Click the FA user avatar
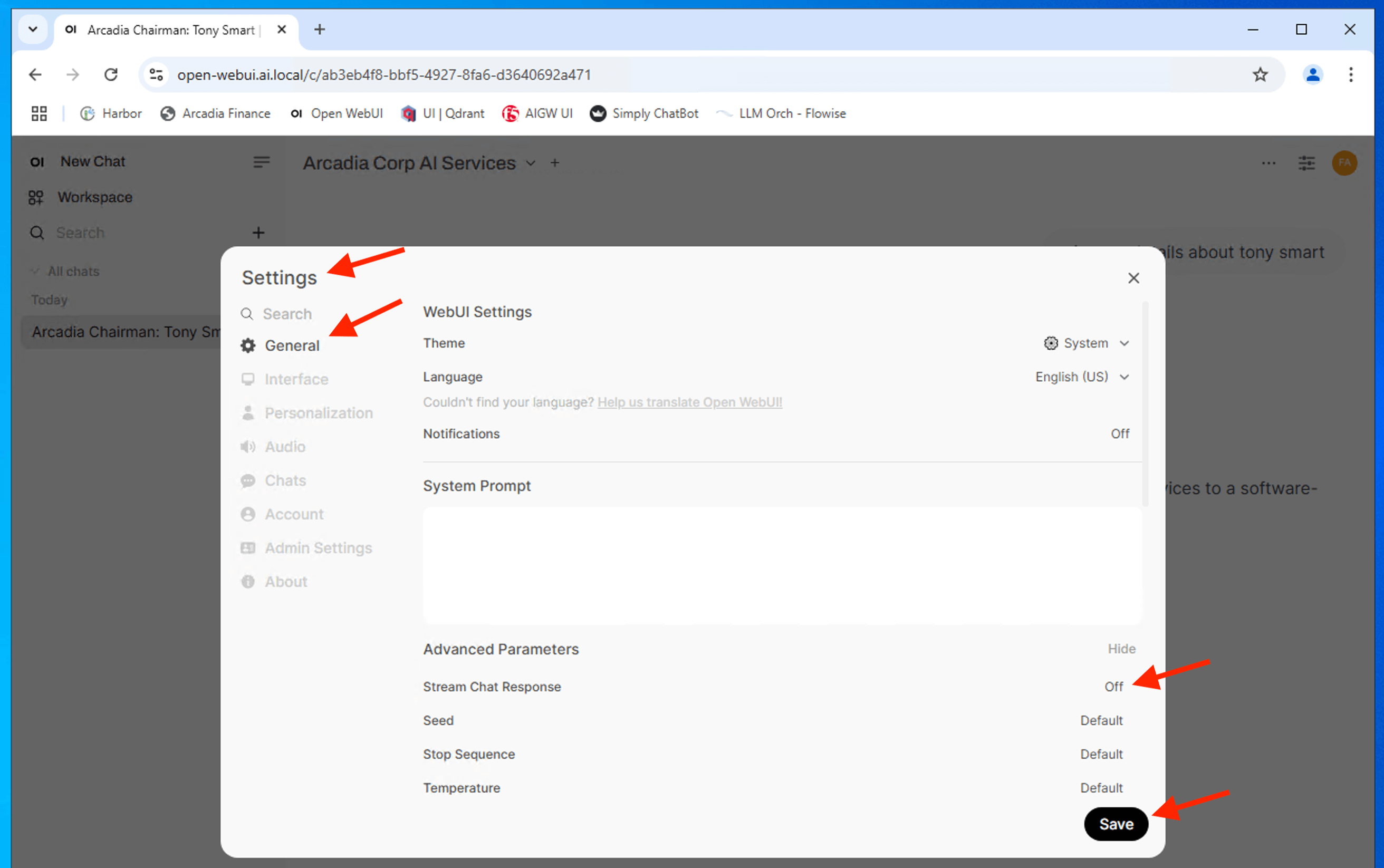The image size is (1384, 868). [1344, 163]
